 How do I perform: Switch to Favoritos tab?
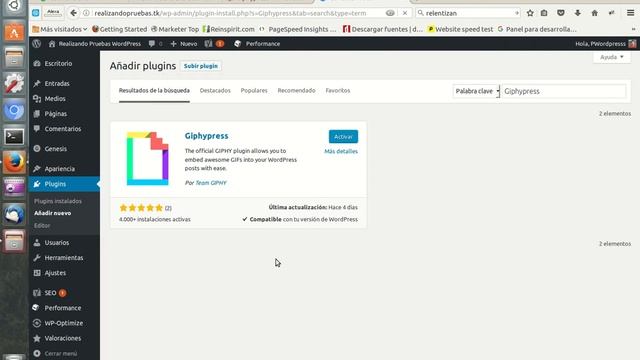tap(338, 91)
